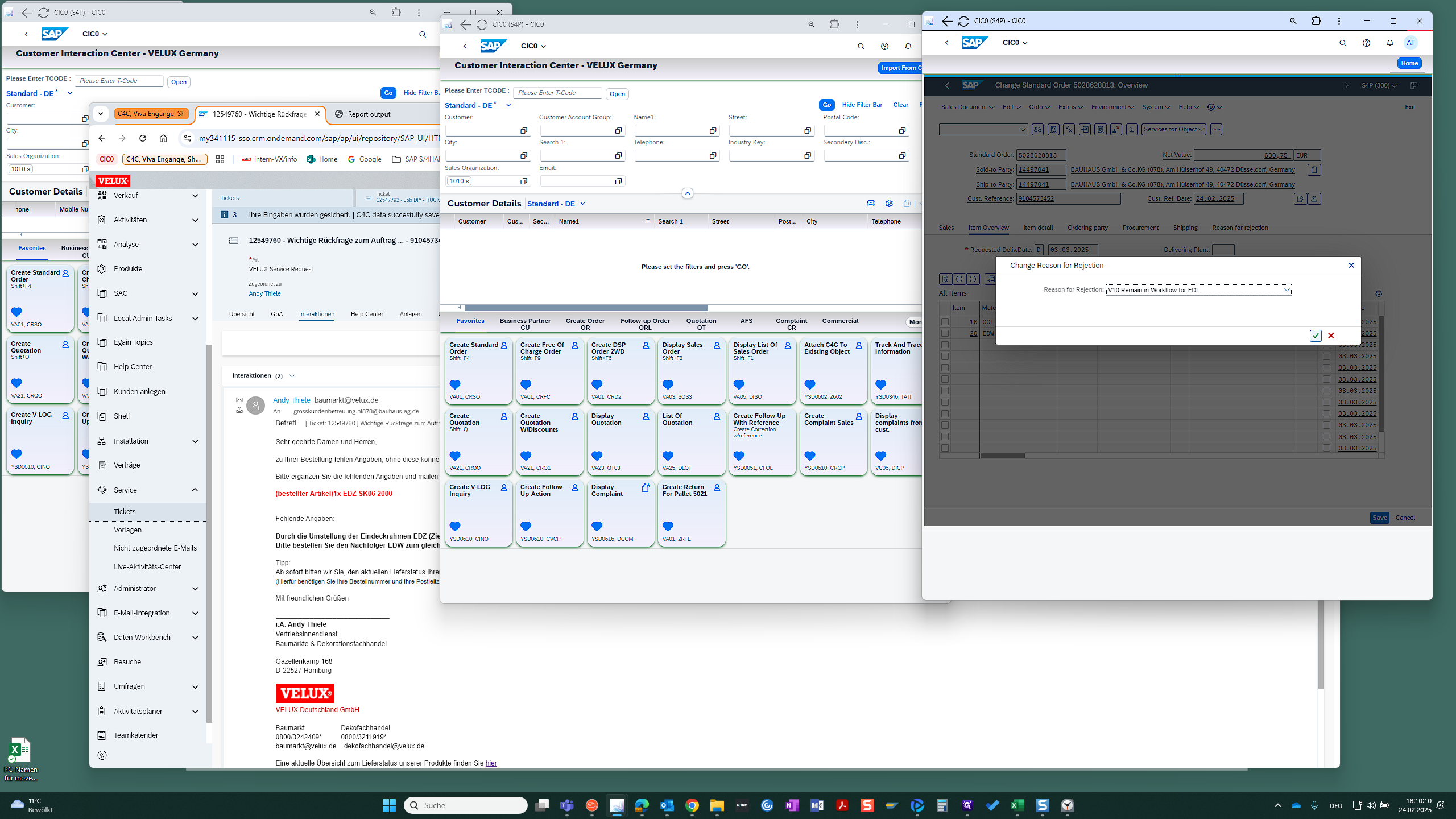Screen dimensions: 1456x819
Task: Open the three-dots overflow in the order toolbar
Action: point(1216,130)
